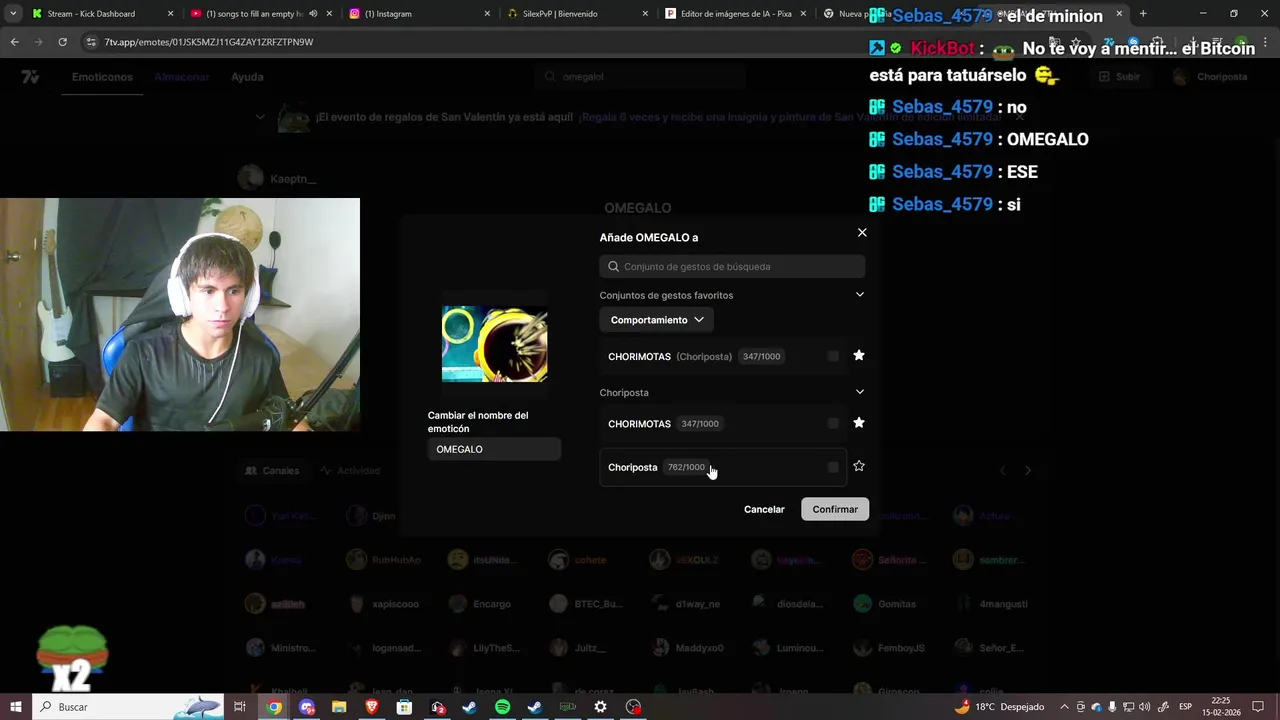The height and width of the screenshot is (720, 1280).
Task: Collapse the Choriposta section chevron
Action: (x=859, y=392)
